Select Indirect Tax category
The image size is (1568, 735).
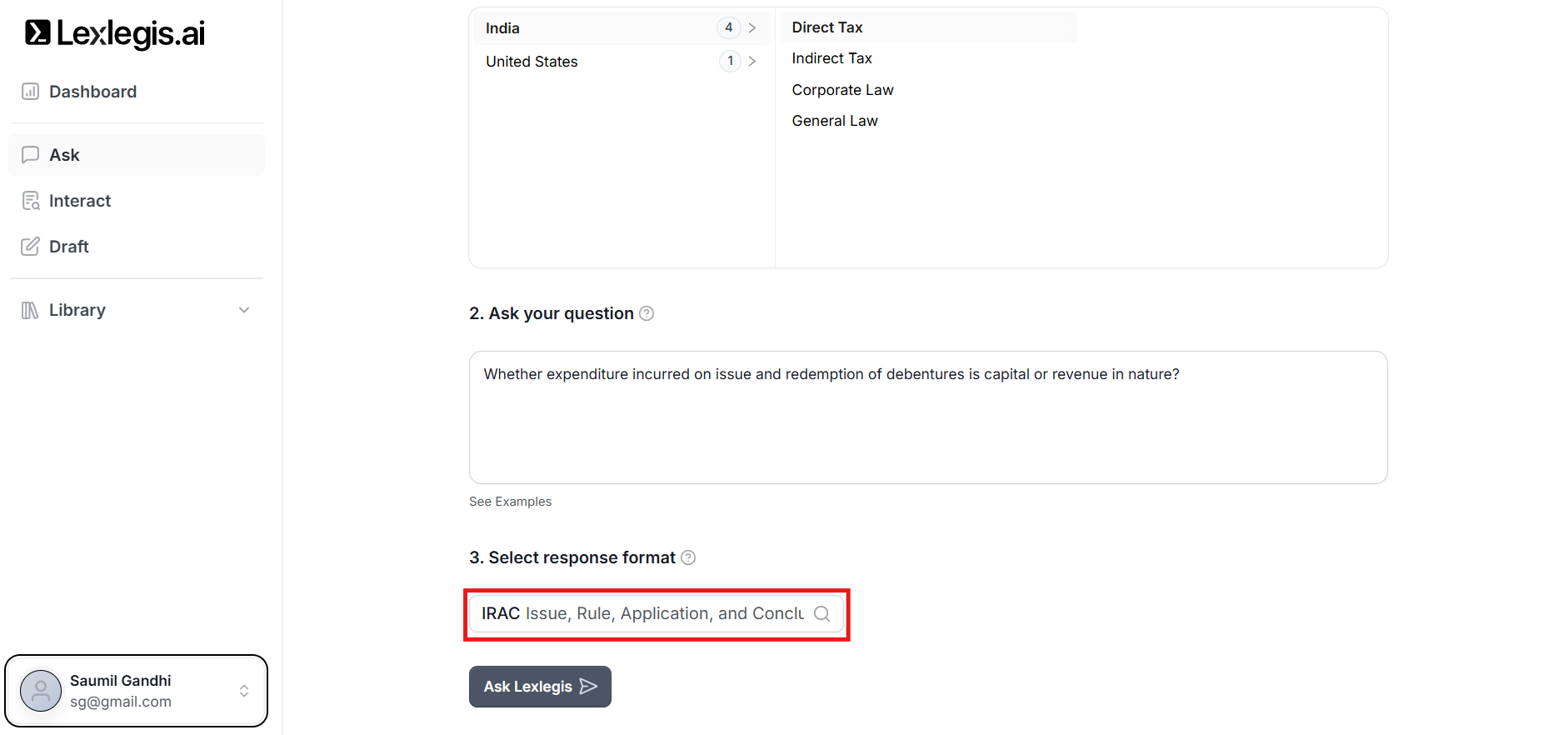pyautogui.click(x=831, y=58)
